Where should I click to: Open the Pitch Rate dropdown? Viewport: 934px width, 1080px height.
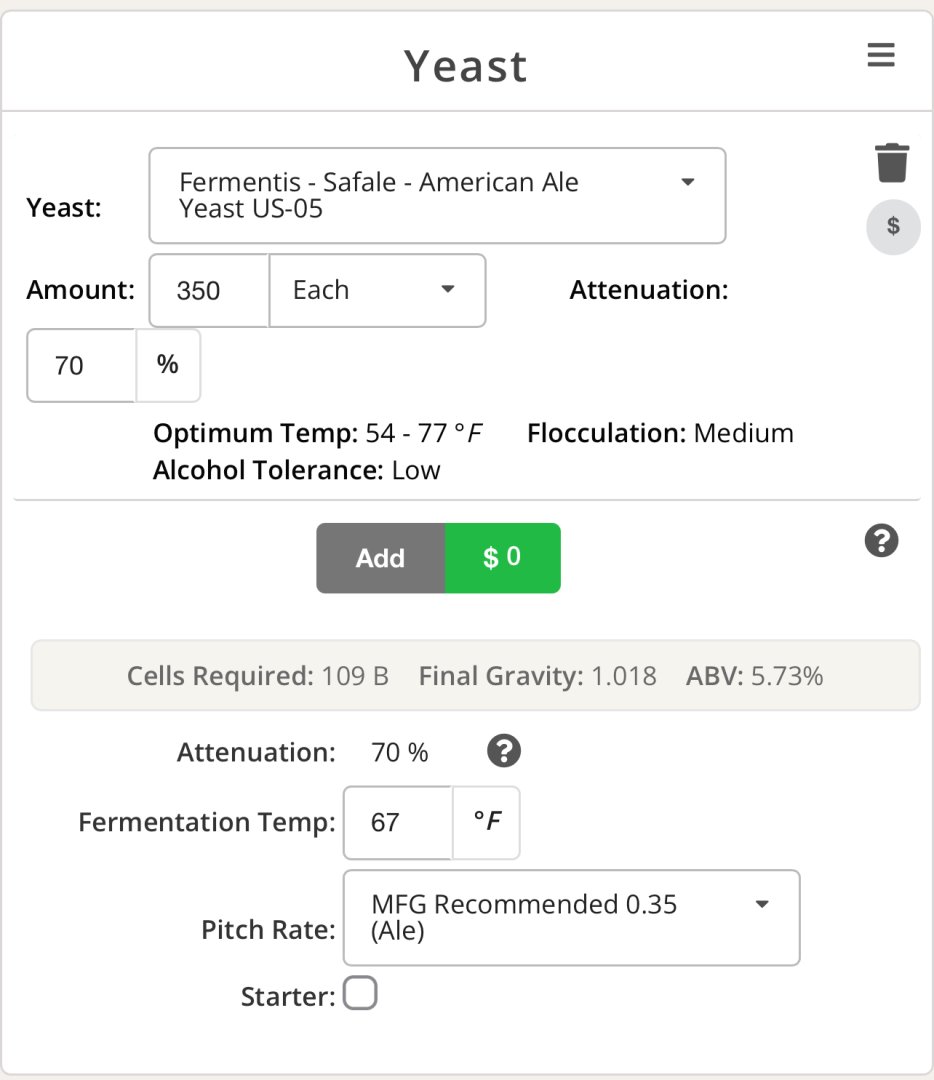click(x=572, y=917)
